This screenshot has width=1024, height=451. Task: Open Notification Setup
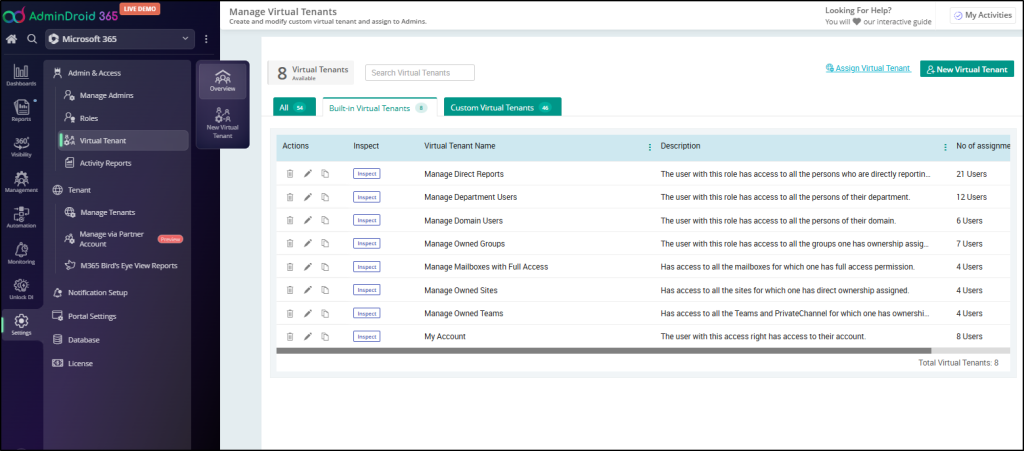coord(97,292)
